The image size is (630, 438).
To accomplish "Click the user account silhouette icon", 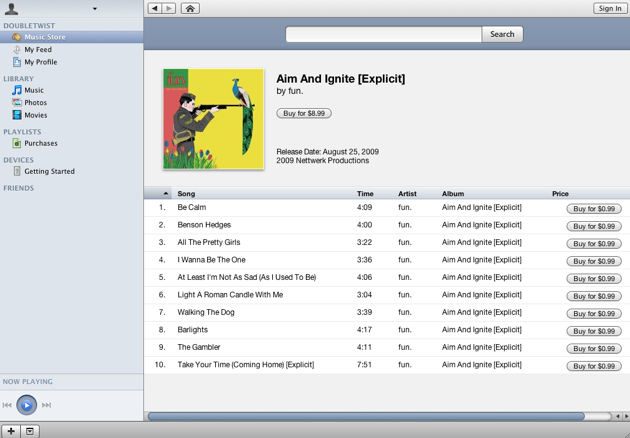I will [x=11, y=8].
